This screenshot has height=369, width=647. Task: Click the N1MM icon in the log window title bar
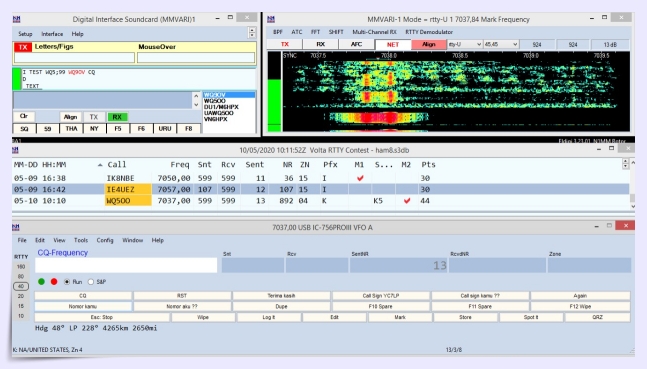pyautogui.click(x=16, y=150)
